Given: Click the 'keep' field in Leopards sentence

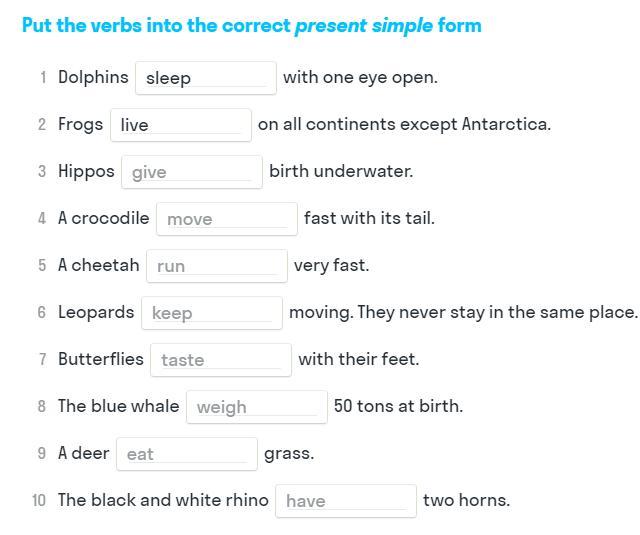Looking at the screenshot, I should [x=212, y=313].
